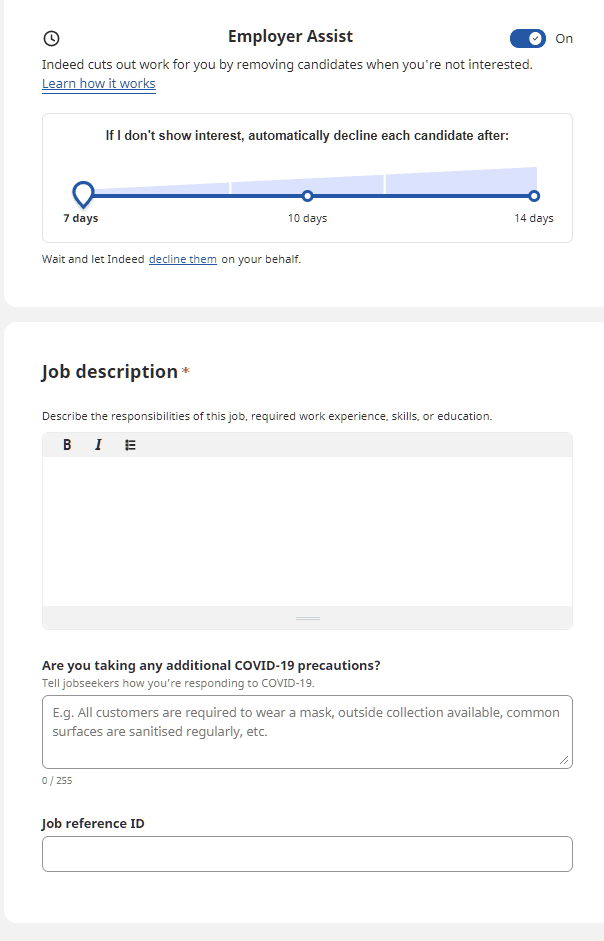Toggle the Employer Assist switch off
This screenshot has height=941, width=604.
[x=527, y=38]
